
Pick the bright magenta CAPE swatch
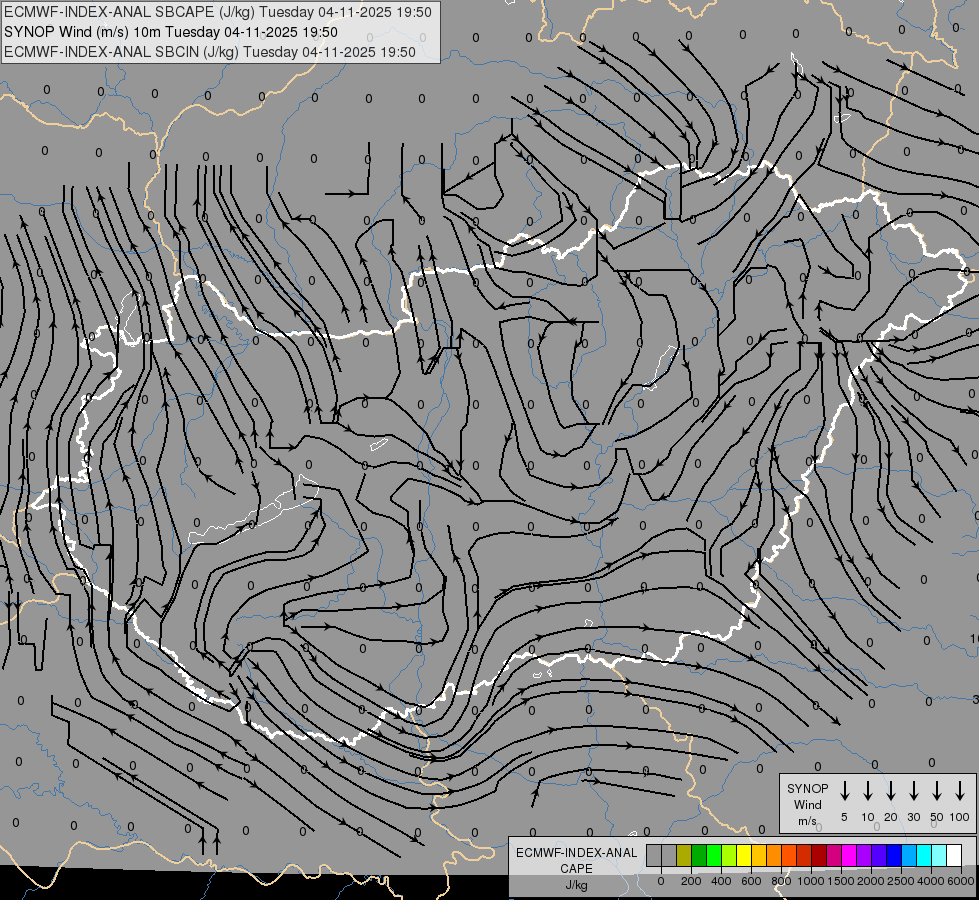click(x=849, y=855)
